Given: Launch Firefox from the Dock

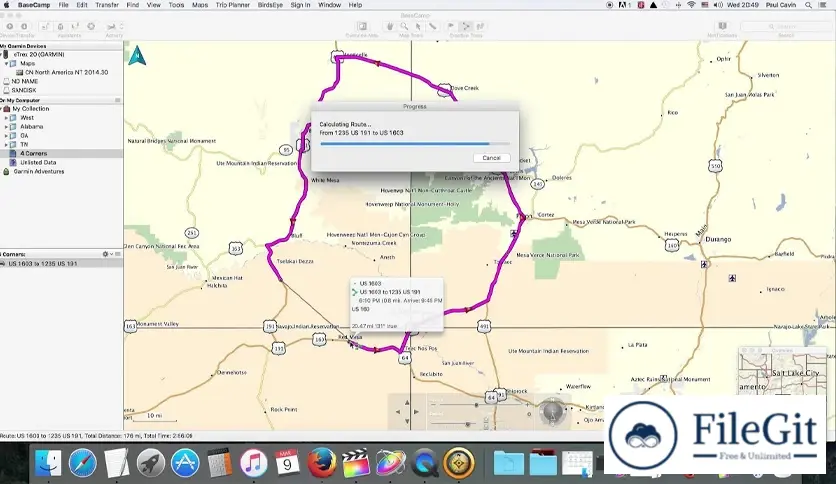Looking at the screenshot, I should click(321, 463).
